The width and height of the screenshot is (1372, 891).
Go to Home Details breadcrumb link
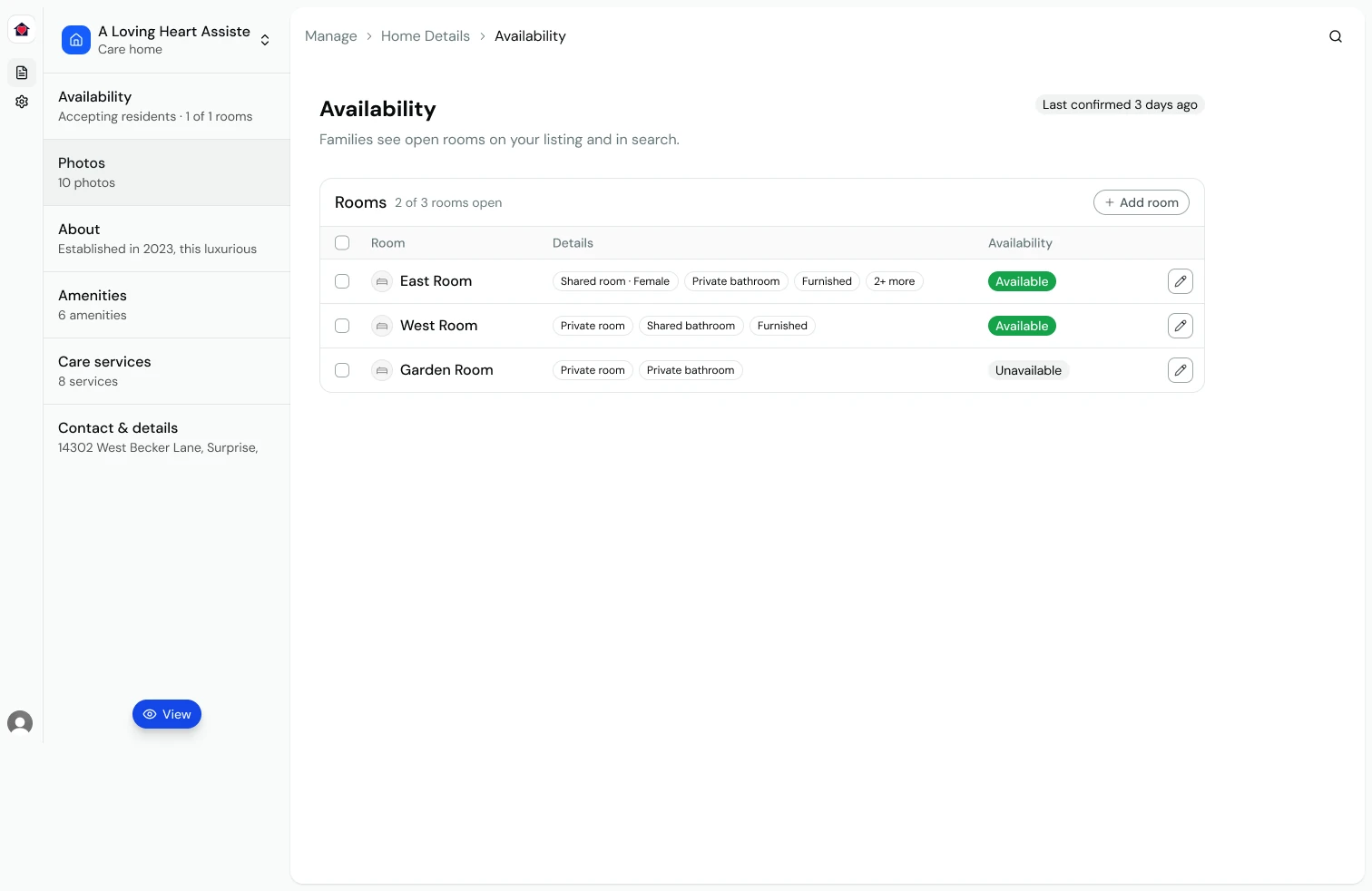[x=426, y=36]
